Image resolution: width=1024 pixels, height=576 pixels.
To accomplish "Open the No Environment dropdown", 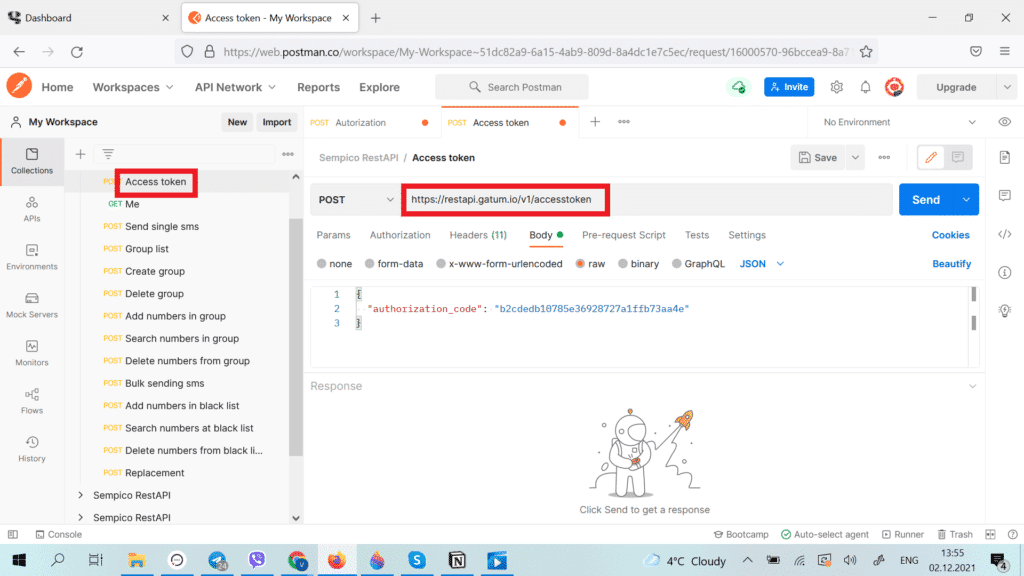I will (899, 122).
